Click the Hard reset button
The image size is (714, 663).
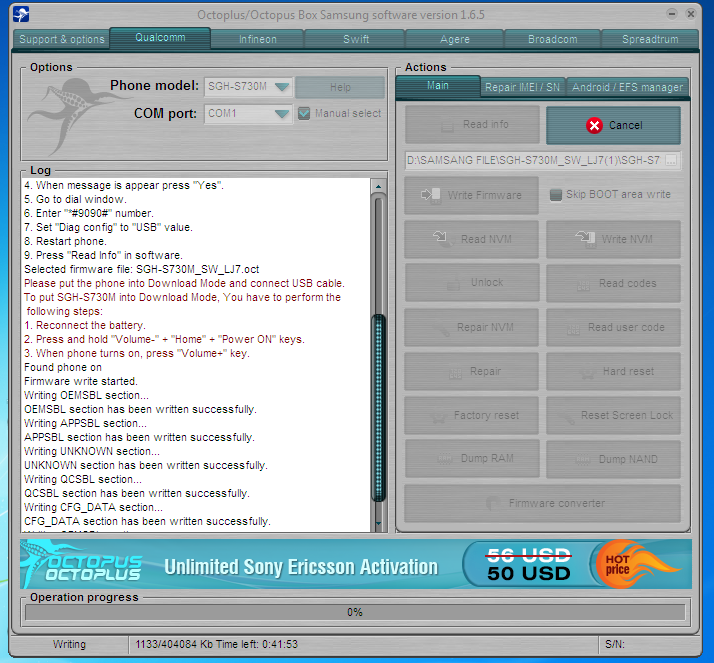point(613,372)
